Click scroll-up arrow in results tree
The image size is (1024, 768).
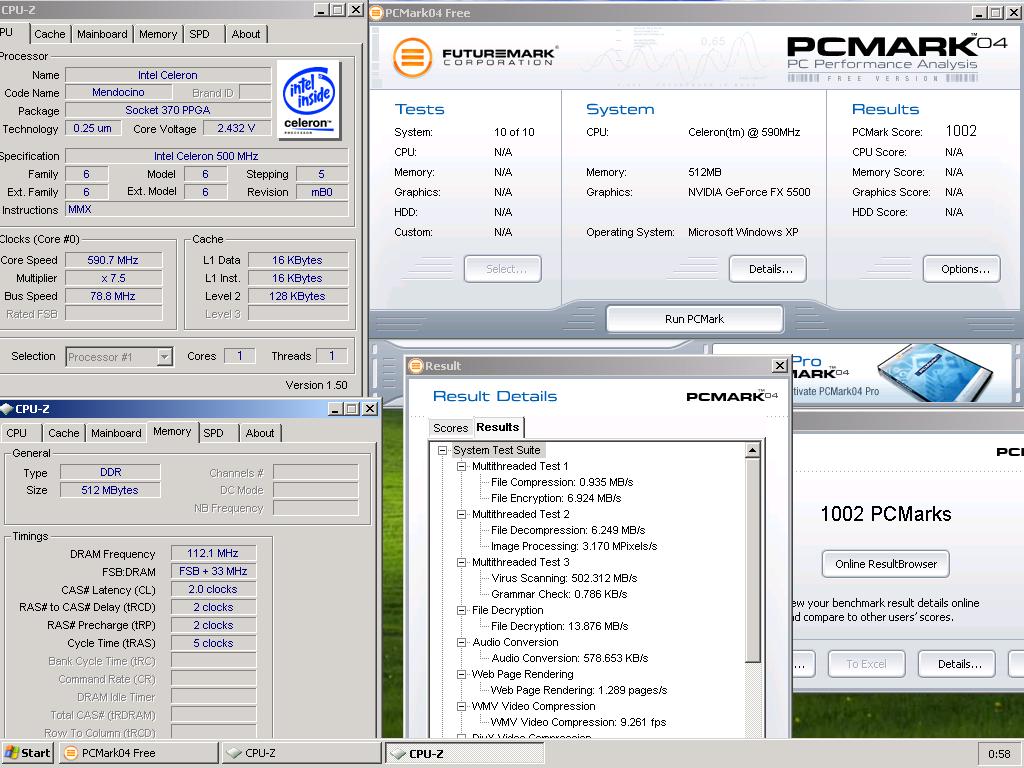coord(752,450)
